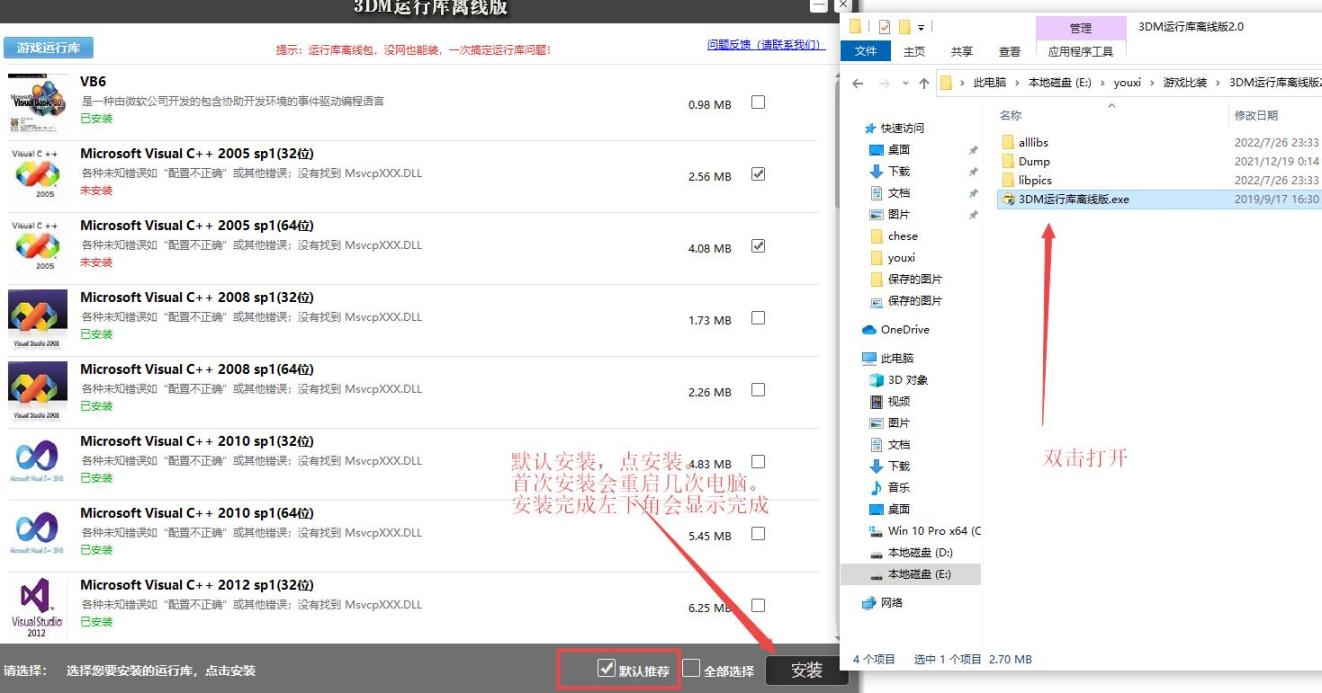Open the Customize Quick Access Toolbar dropdown

coord(920,27)
